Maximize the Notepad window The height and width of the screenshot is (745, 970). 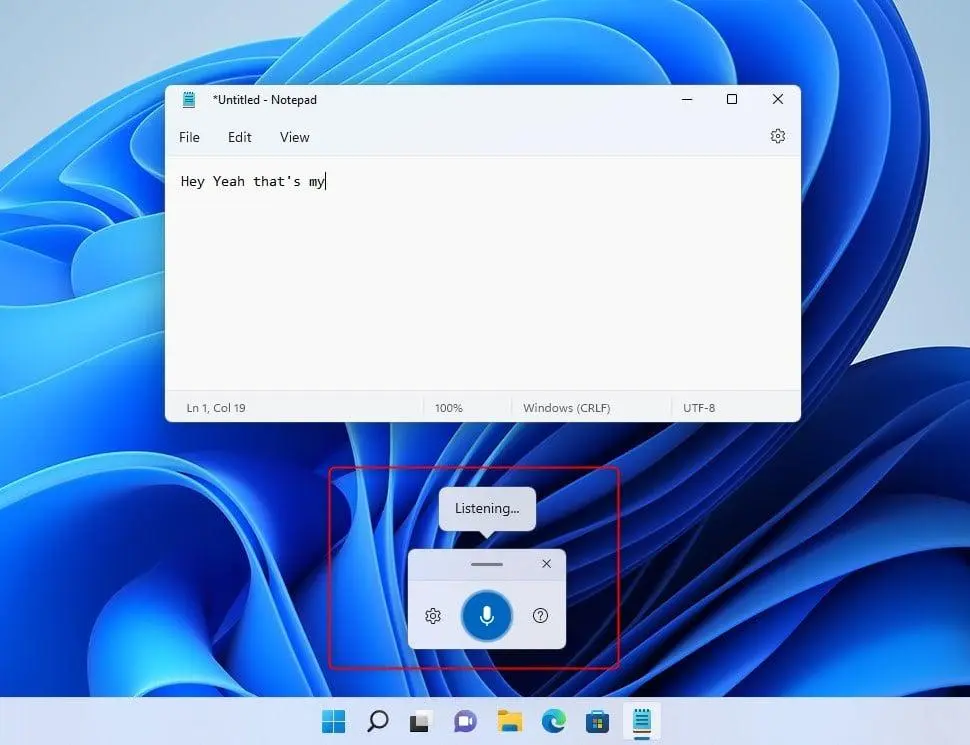(732, 99)
